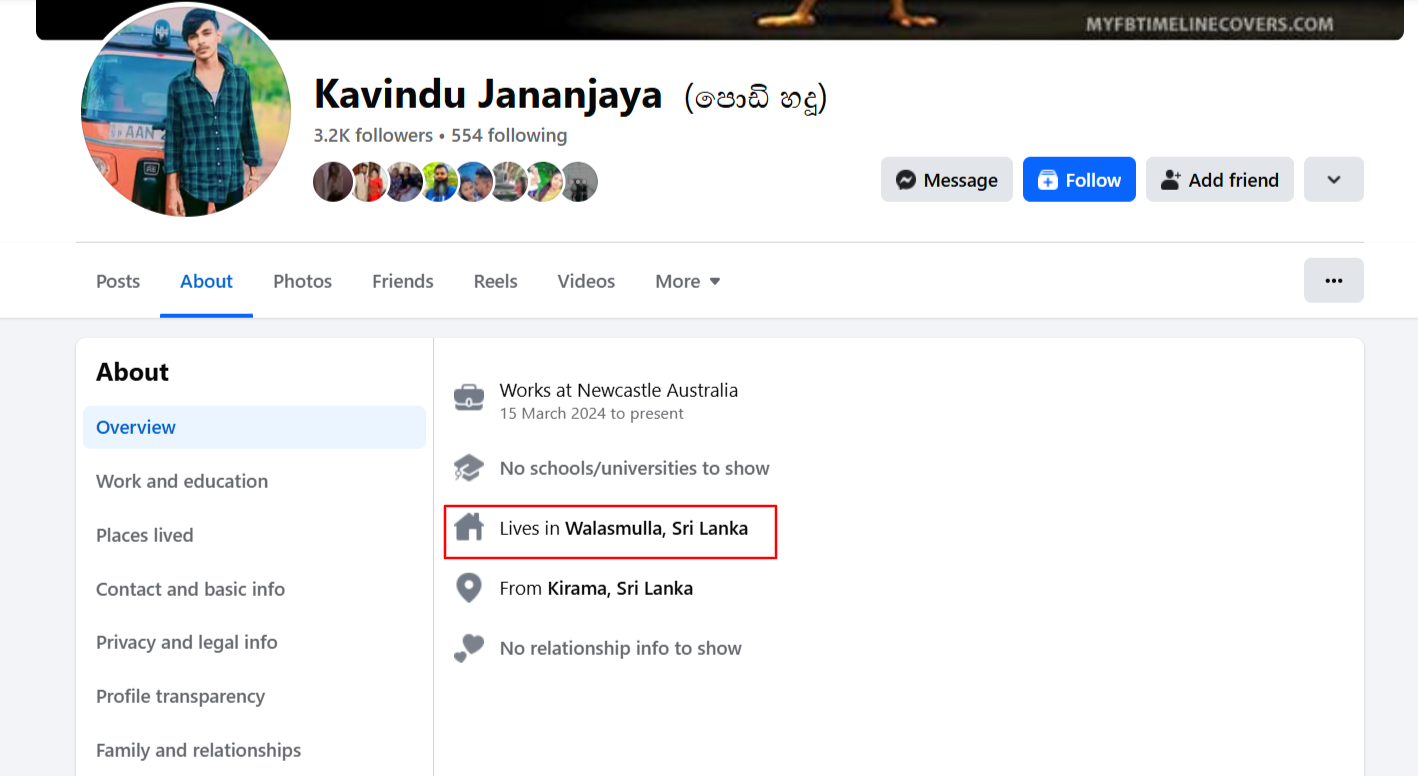The image size is (1418, 776).
Task: Switch to the Posts tab
Action: pyautogui.click(x=118, y=281)
